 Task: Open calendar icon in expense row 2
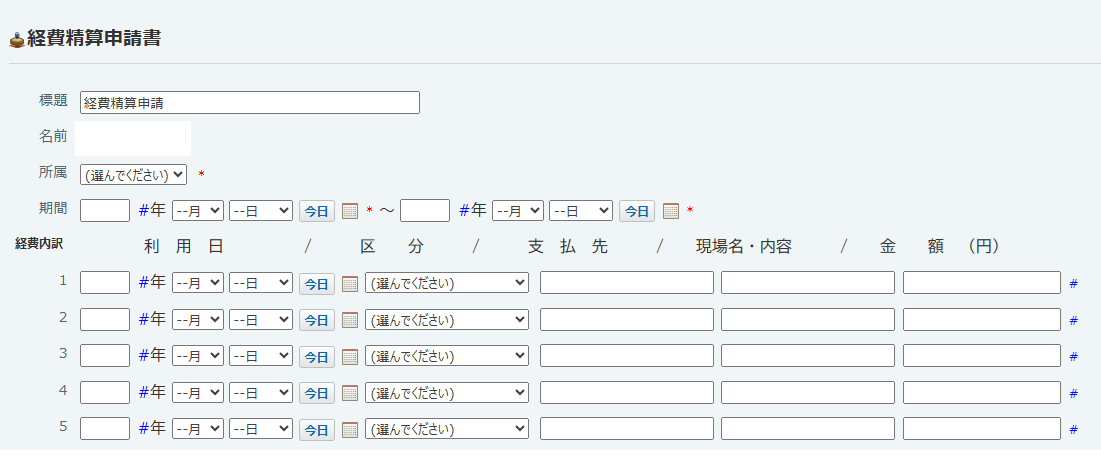click(350, 320)
